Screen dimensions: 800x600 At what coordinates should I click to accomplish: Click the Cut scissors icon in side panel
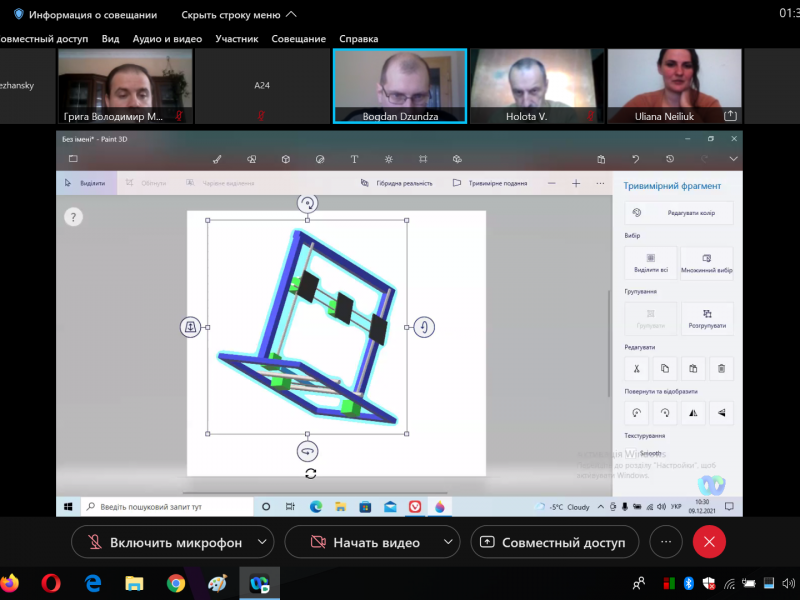tap(636, 369)
